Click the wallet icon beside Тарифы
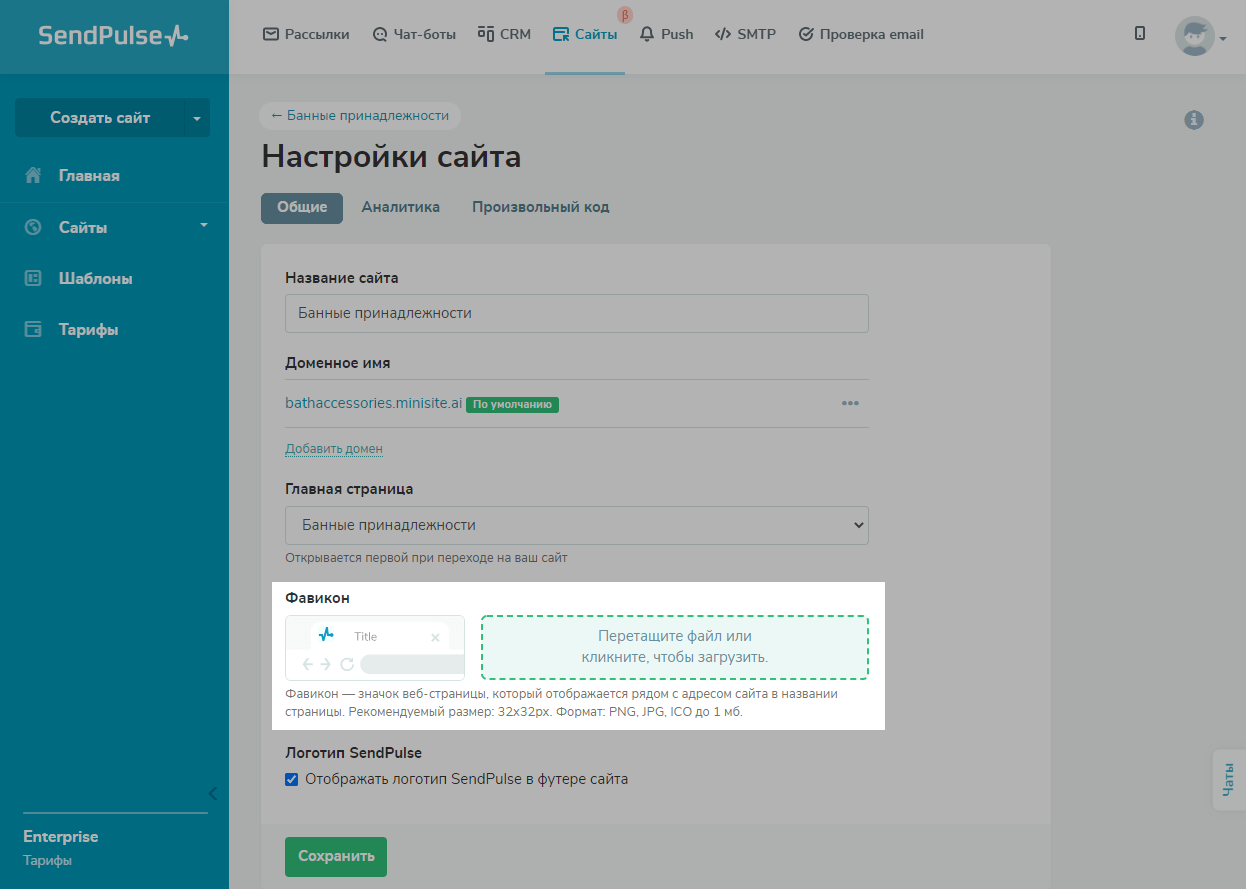This screenshot has height=889, width=1246. pyautogui.click(x=33, y=329)
